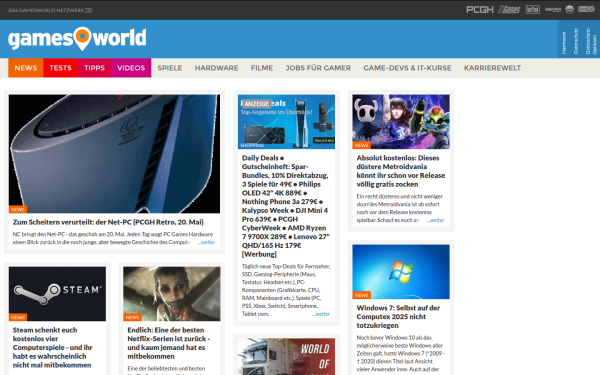Open the Netflix series article thumbnail

(x=172, y=294)
